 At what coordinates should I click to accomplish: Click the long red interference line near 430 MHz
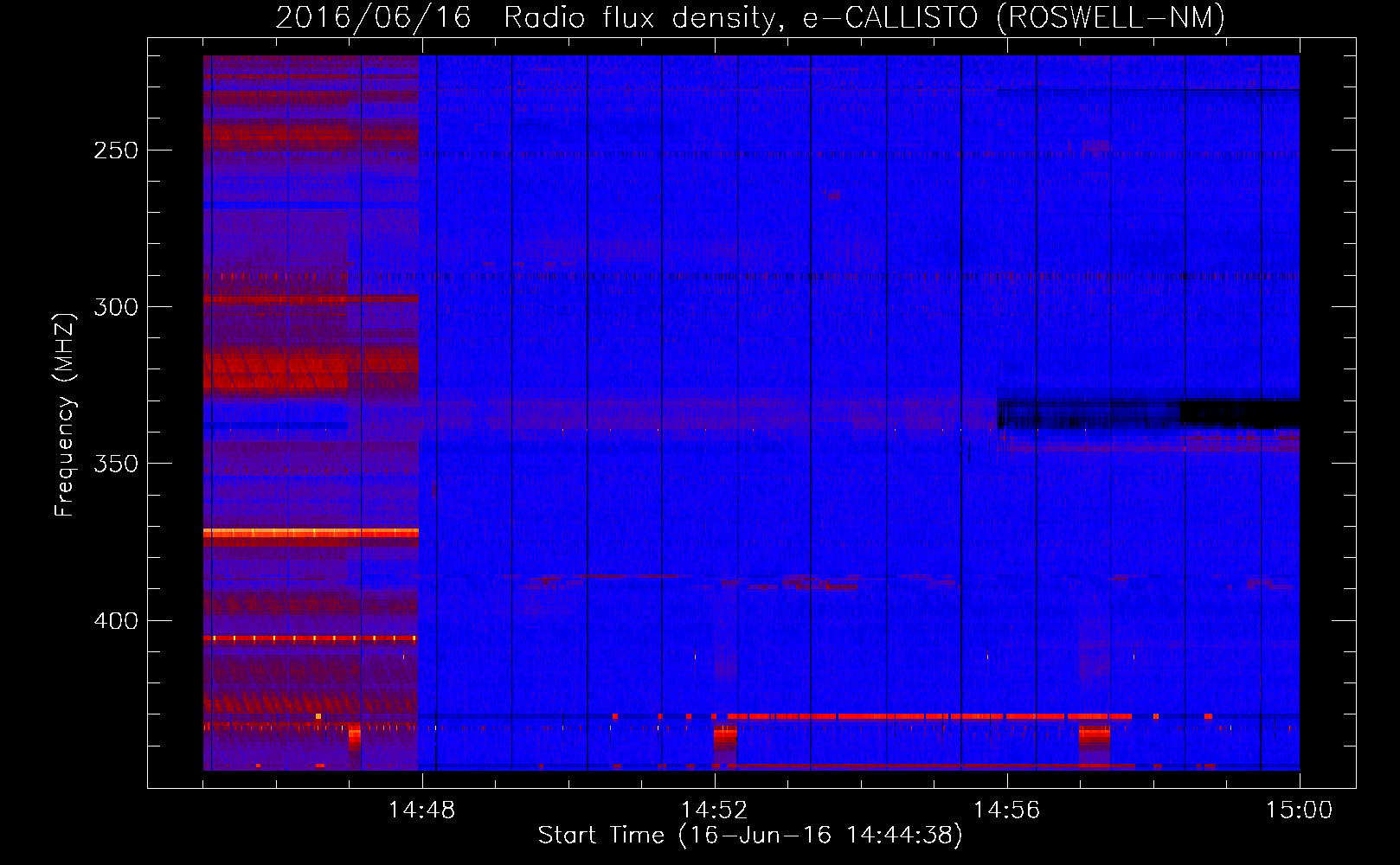tap(928, 716)
